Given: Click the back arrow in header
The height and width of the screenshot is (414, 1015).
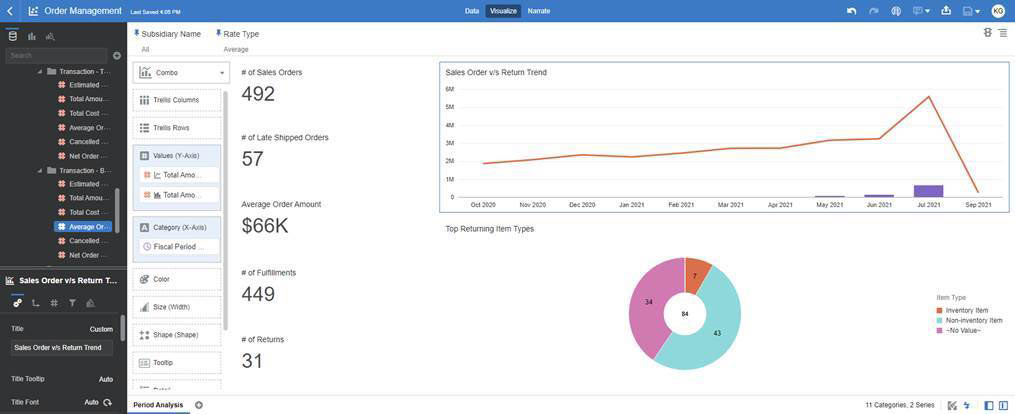Looking at the screenshot, I should [x=10, y=11].
